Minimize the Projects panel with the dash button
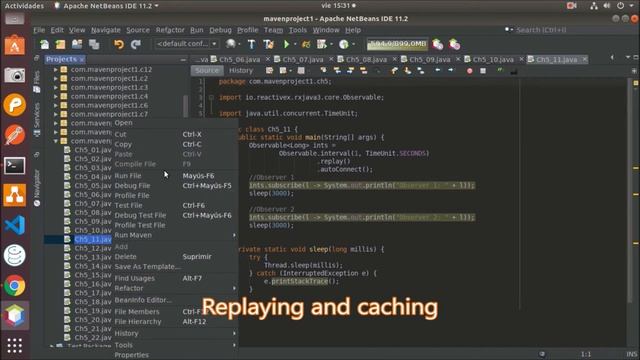The image size is (640, 360). [183, 60]
